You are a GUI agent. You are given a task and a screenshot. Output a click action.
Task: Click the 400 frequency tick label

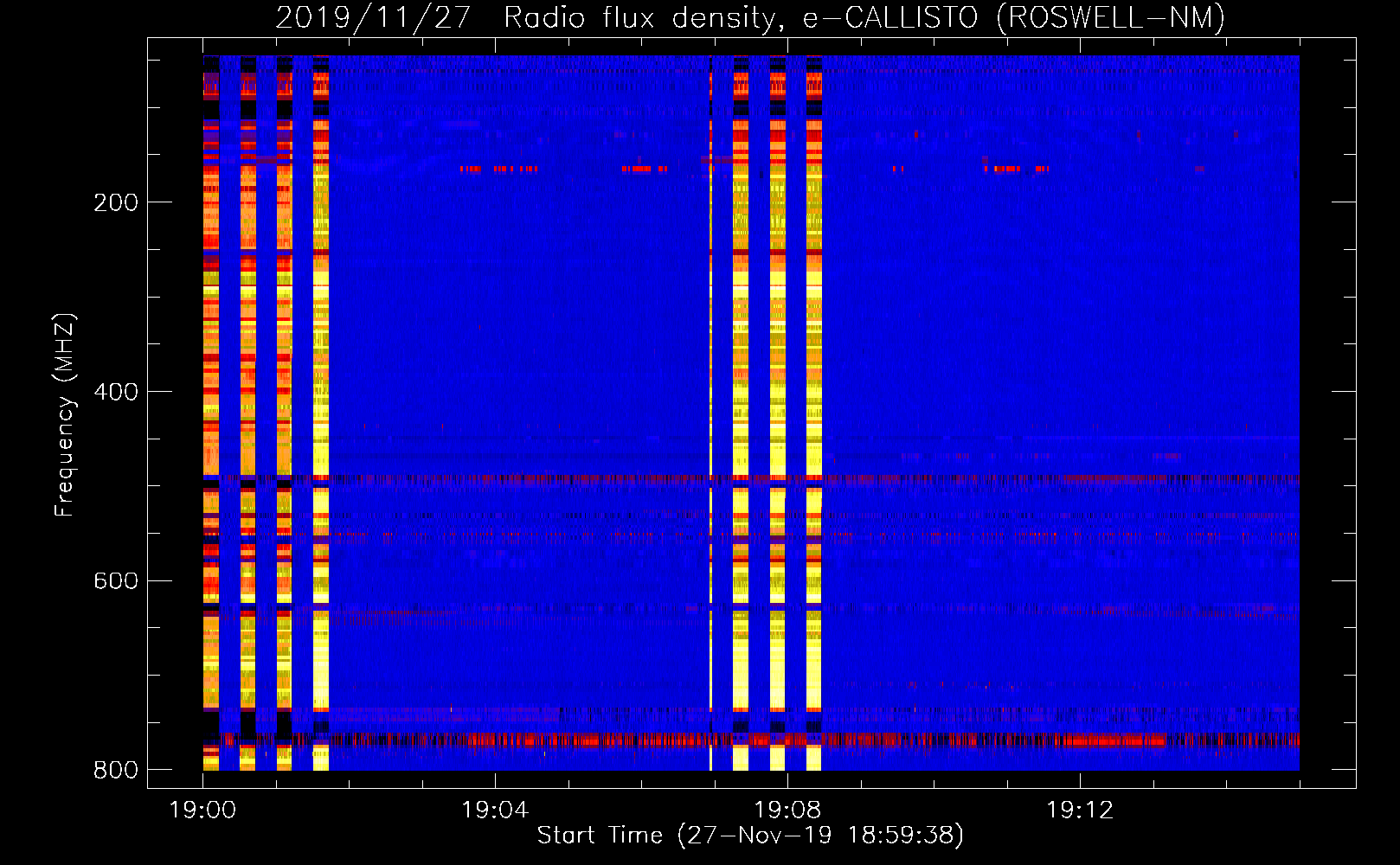click(x=116, y=392)
